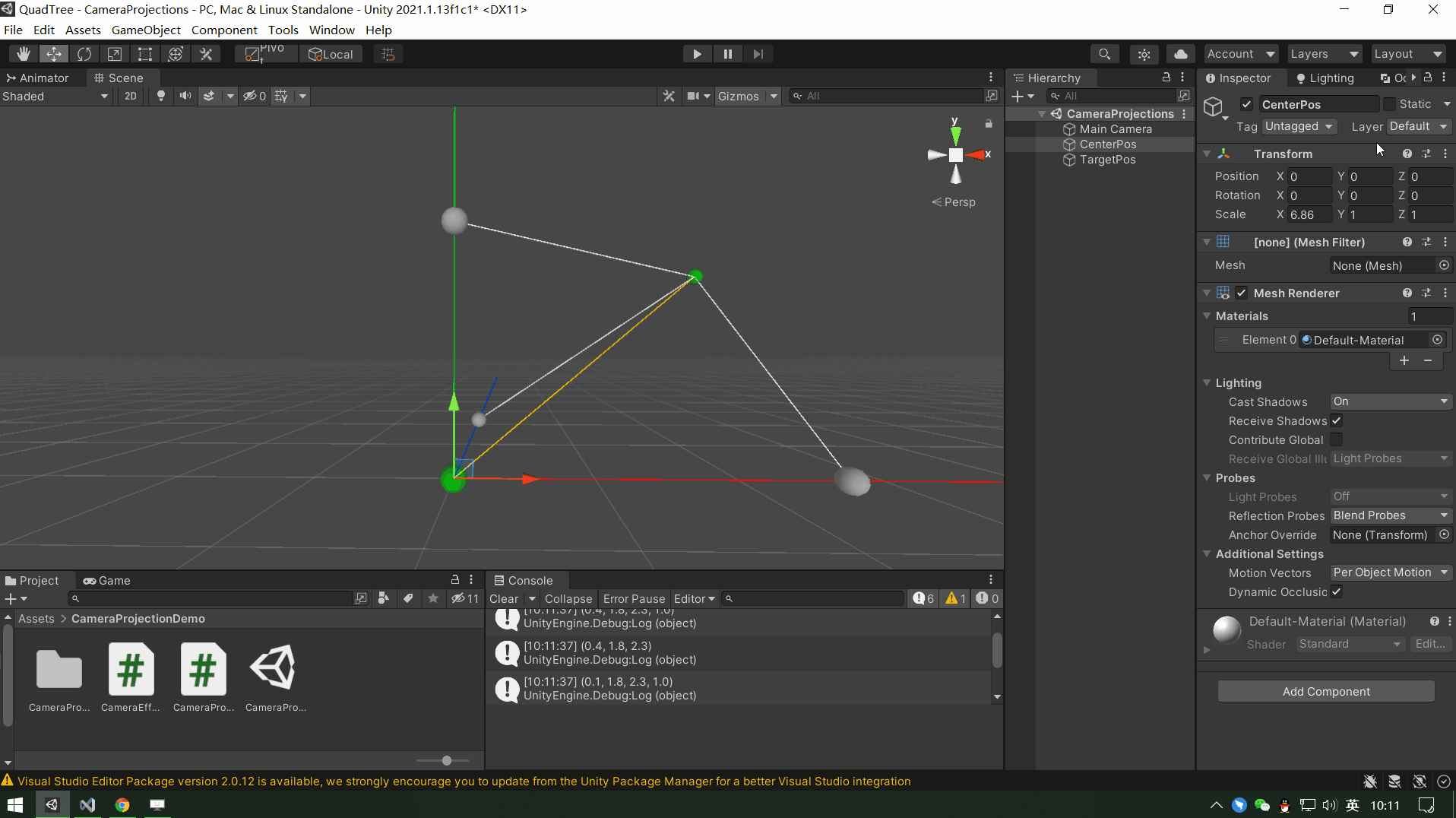Toggle Contribute Global Illumination checkbox
The width and height of the screenshot is (1456, 818).
(x=1337, y=439)
